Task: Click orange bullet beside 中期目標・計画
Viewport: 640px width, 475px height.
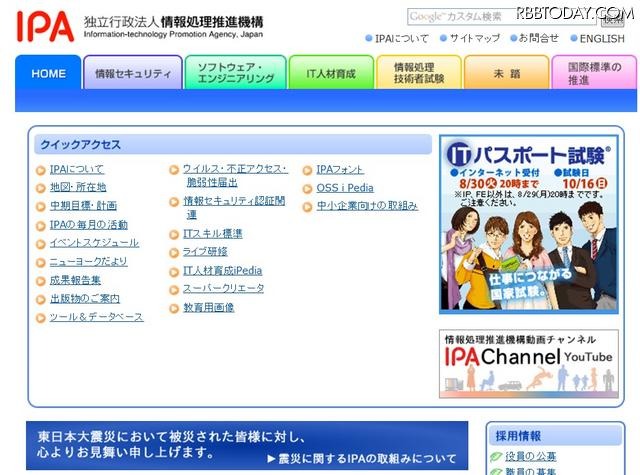Action: pyautogui.click(x=40, y=207)
